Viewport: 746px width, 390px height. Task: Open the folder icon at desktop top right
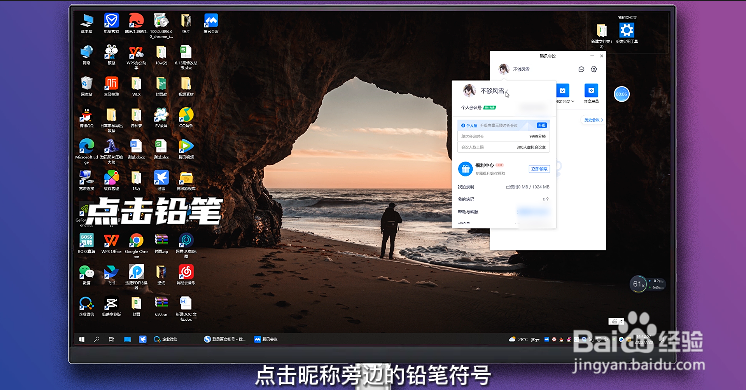[x=601, y=30]
